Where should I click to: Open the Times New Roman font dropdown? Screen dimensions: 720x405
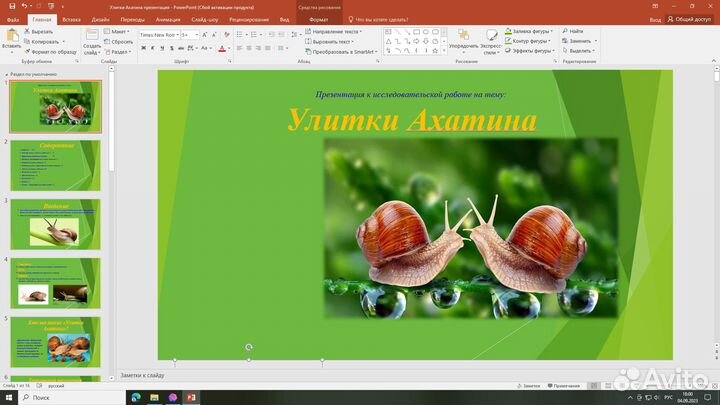click(158, 34)
